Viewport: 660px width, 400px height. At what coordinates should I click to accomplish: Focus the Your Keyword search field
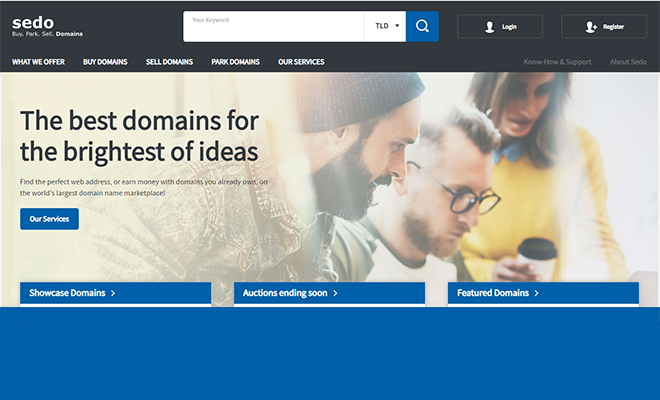[273, 27]
